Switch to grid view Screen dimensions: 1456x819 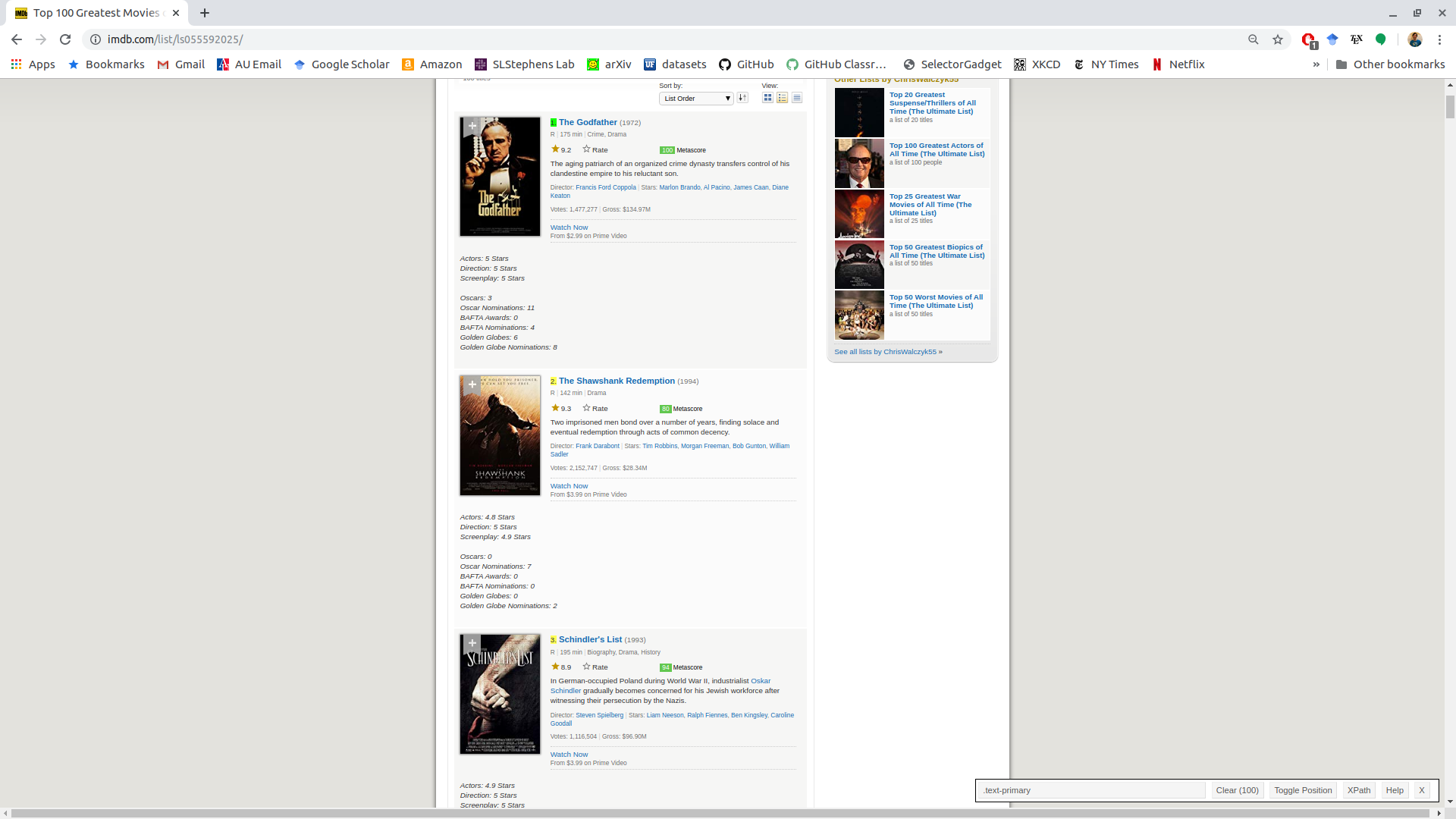tap(767, 98)
